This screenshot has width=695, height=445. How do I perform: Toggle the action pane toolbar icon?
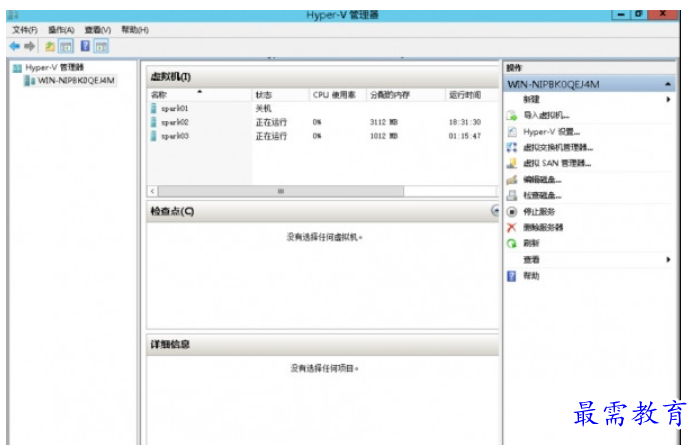coord(101,46)
